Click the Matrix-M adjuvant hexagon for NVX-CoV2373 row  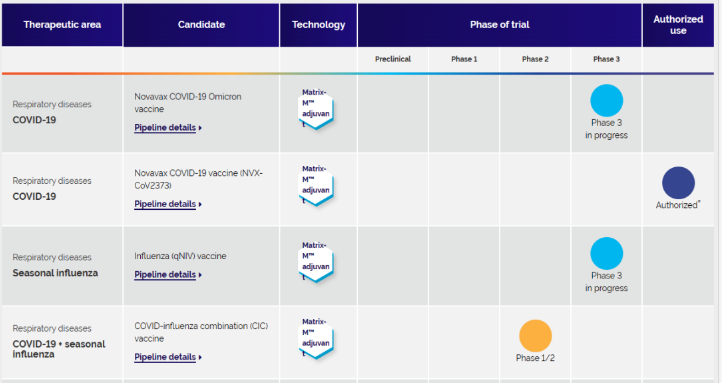(x=316, y=186)
